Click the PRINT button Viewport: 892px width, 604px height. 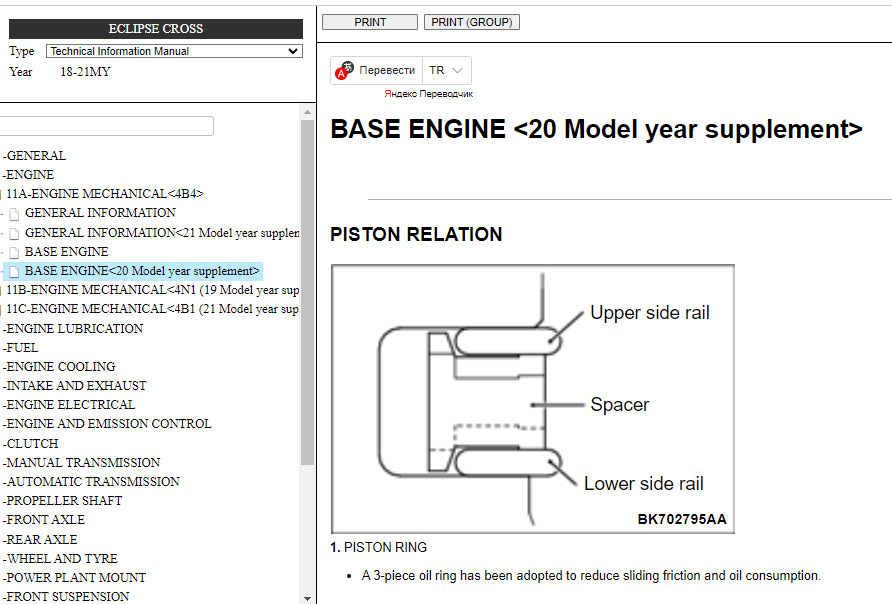370,22
